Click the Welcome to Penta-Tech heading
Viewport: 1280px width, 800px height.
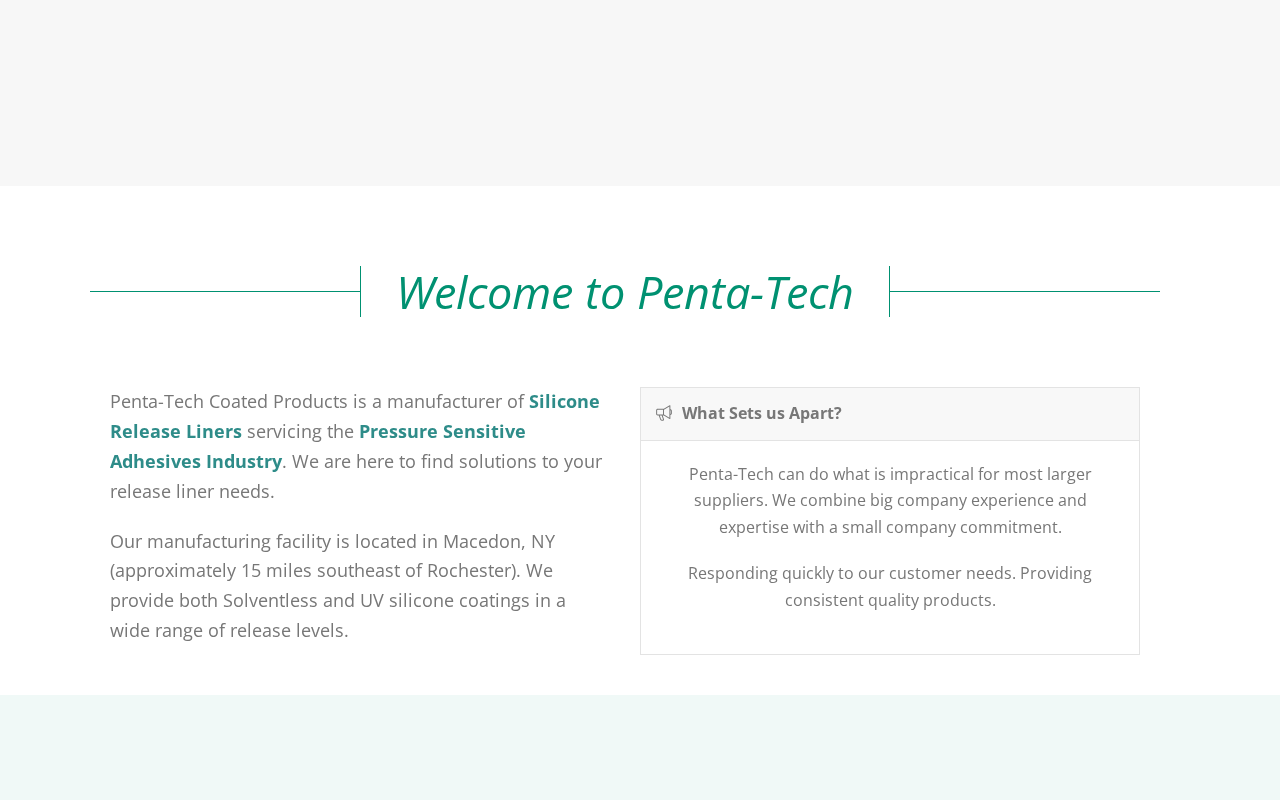[625, 292]
